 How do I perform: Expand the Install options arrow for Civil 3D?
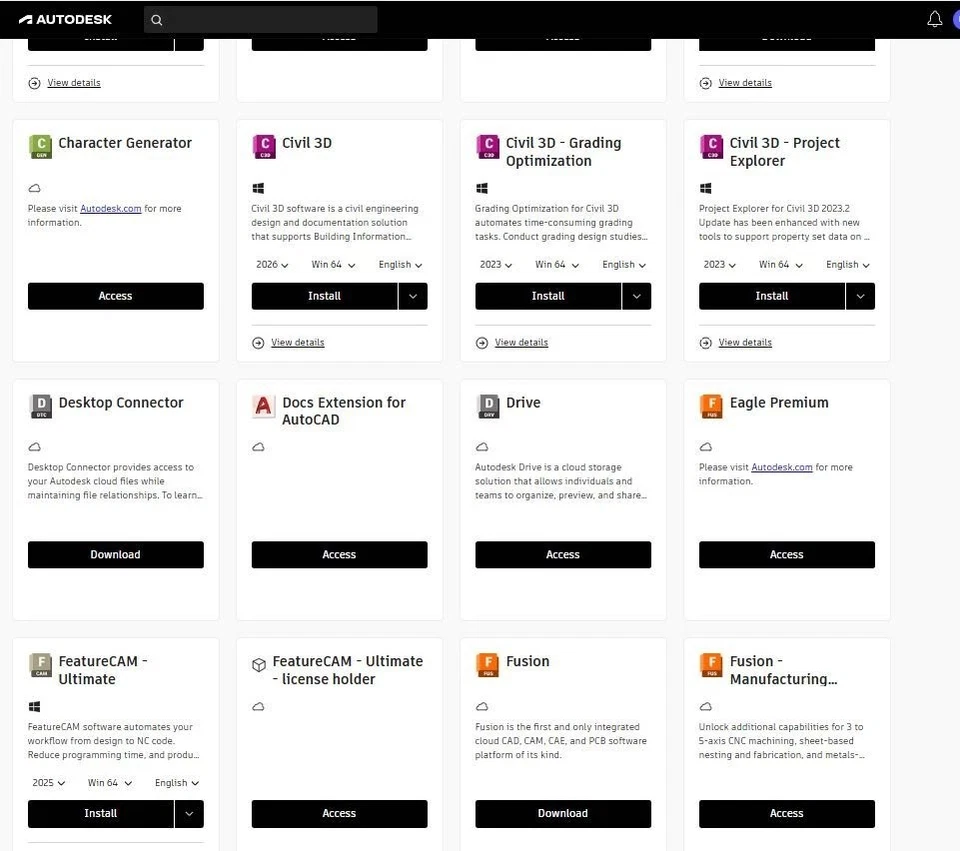[413, 296]
